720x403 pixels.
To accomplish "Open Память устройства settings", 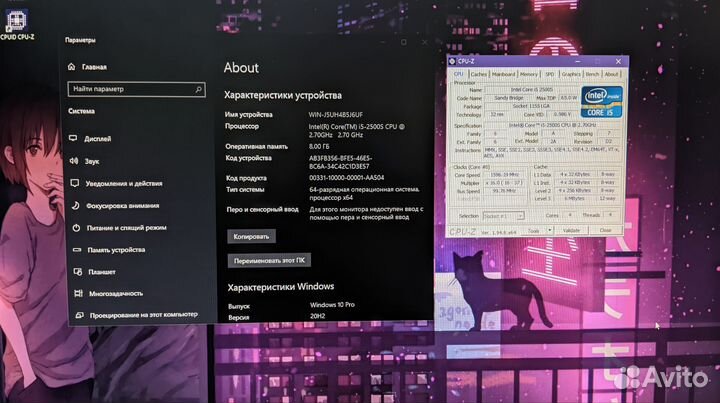I will pyautogui.click(x=116, y=250).
